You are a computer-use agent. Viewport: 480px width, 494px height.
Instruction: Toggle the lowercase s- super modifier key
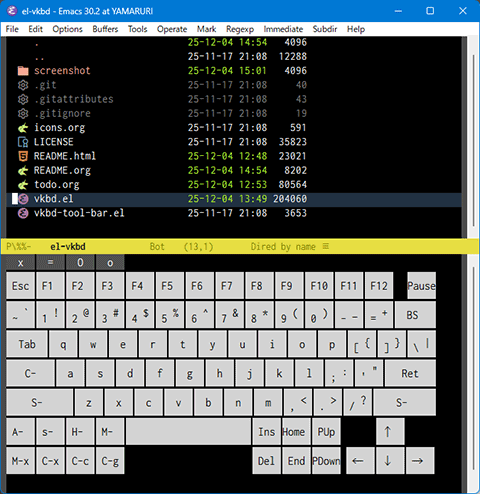click(x=50, y=432)
